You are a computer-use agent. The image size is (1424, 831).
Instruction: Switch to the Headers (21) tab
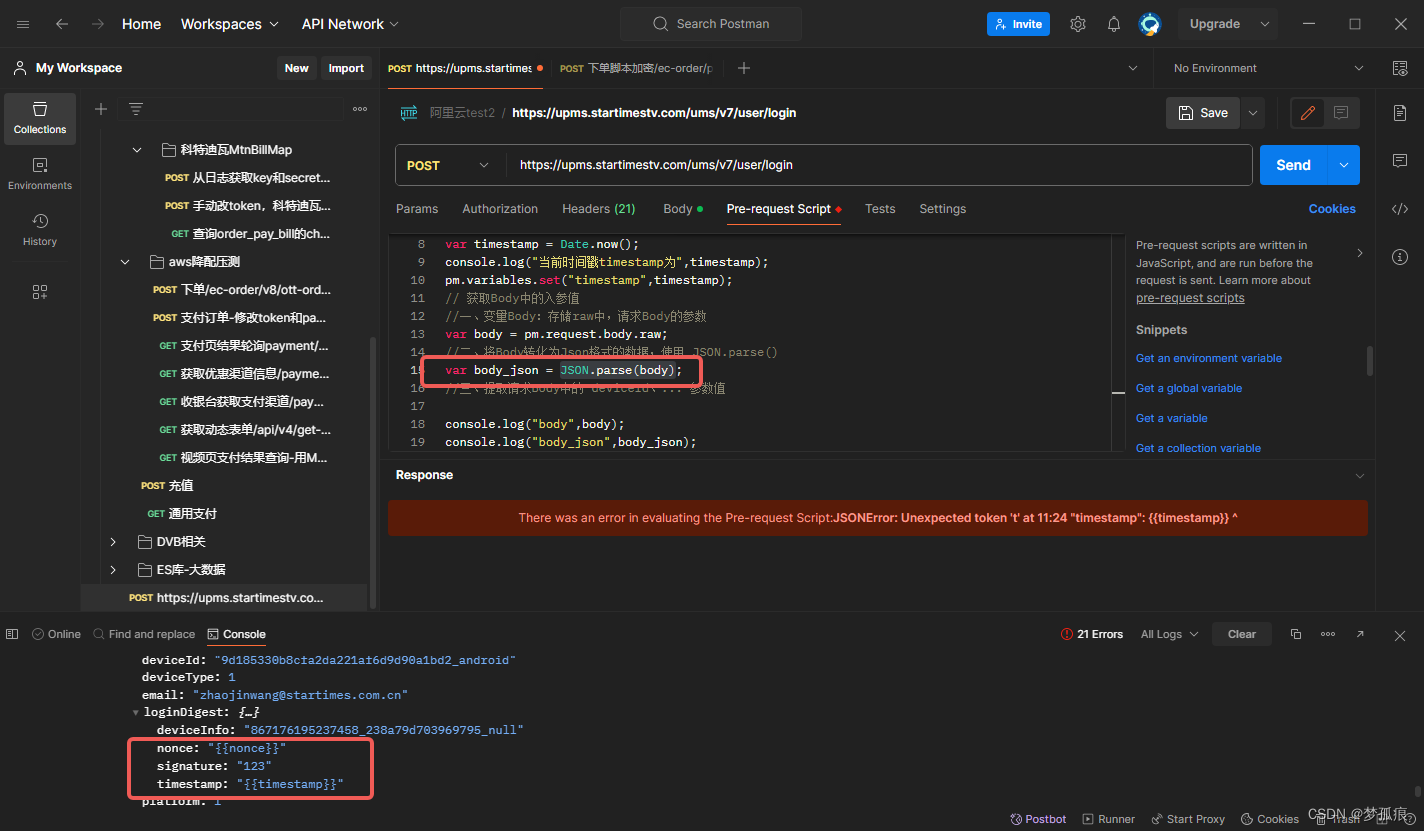(x=599, y=209)
